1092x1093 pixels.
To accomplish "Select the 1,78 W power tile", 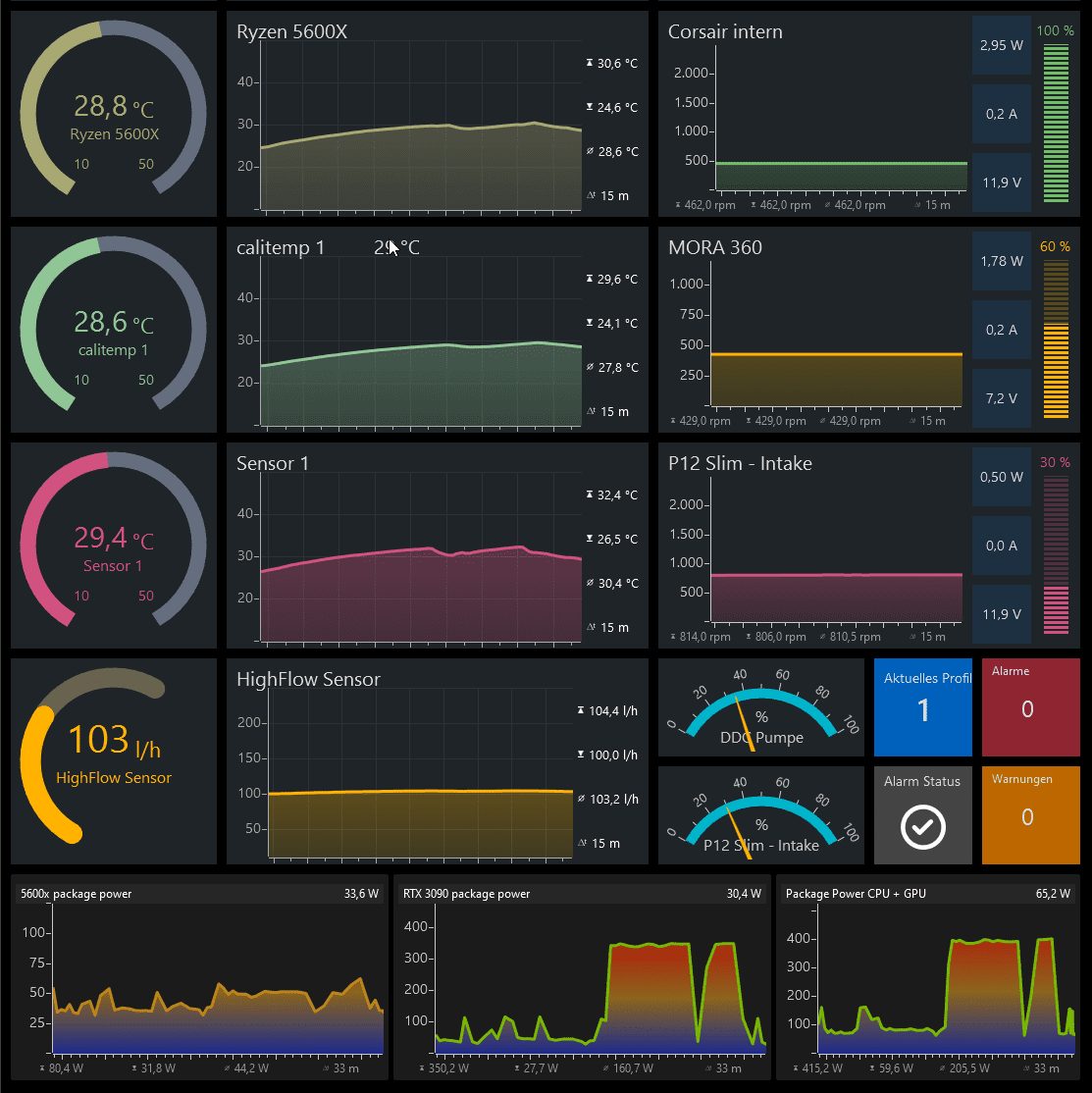I will [x=1002, y=261].
